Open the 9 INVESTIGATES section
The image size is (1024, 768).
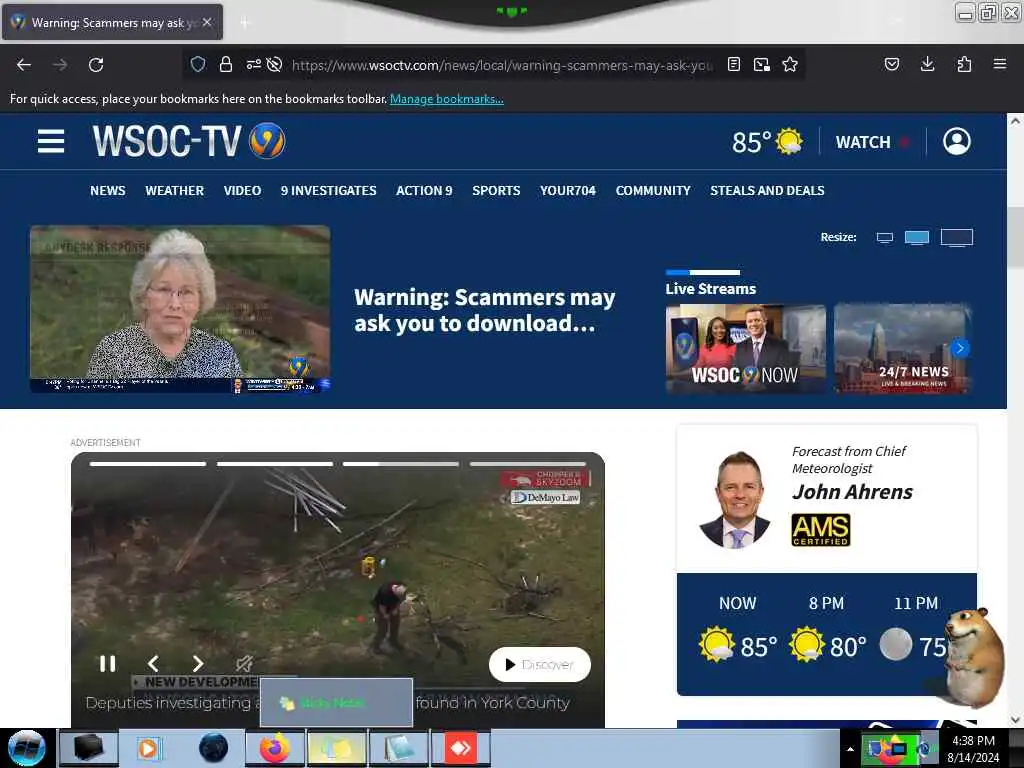[x=328, y=191]
